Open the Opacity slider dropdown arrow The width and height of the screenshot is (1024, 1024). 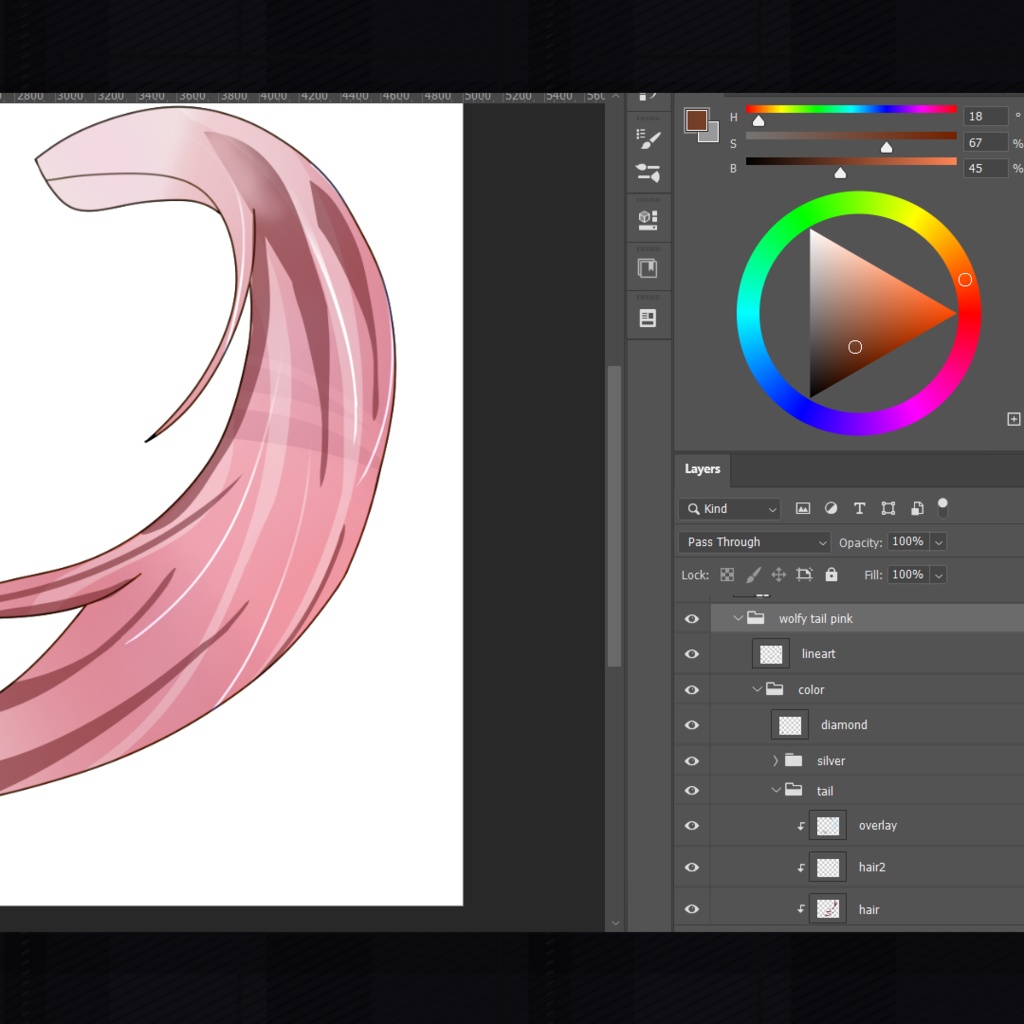[x=938, y=542]
